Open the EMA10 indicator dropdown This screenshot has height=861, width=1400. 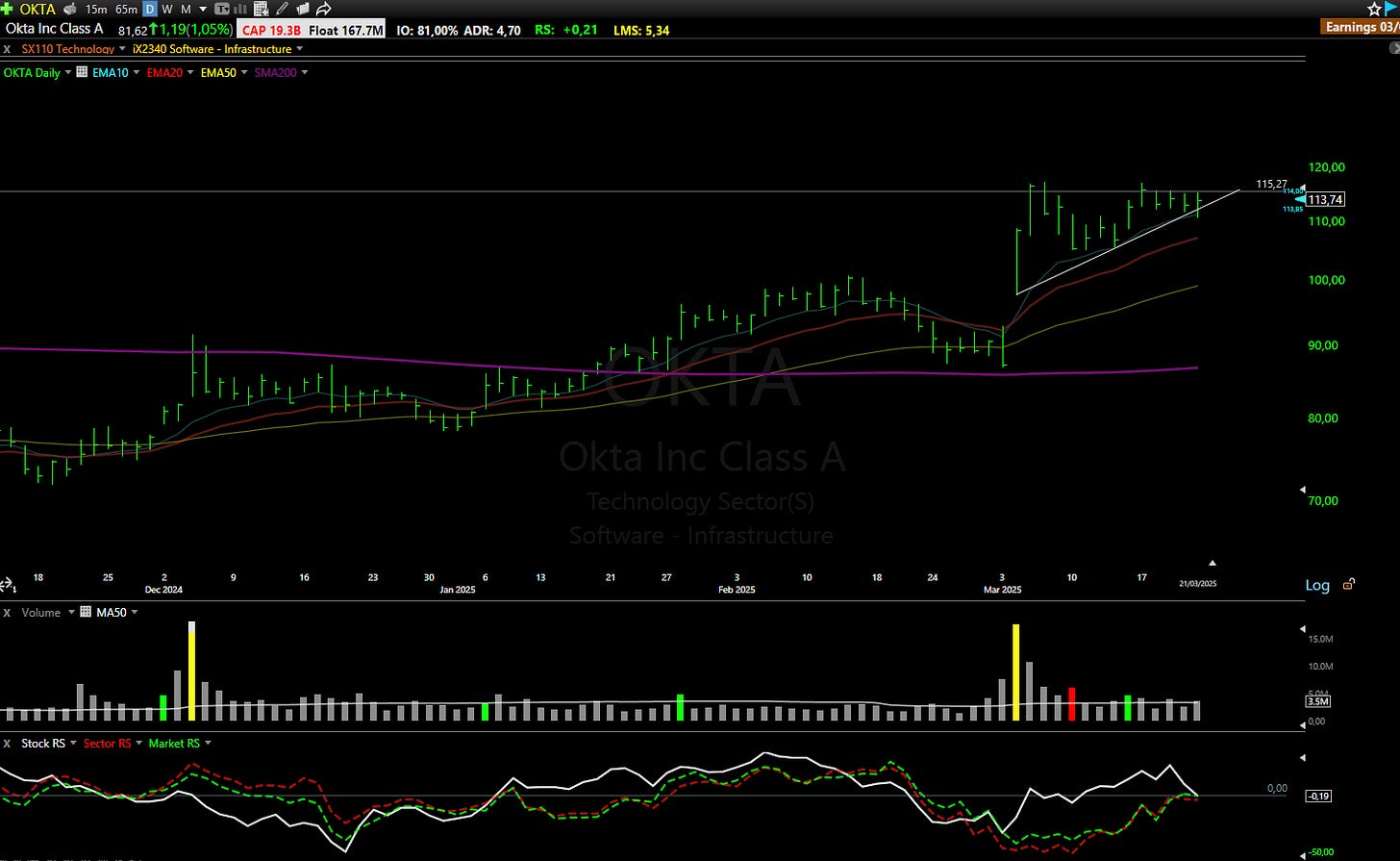click(x=136, y=72)
